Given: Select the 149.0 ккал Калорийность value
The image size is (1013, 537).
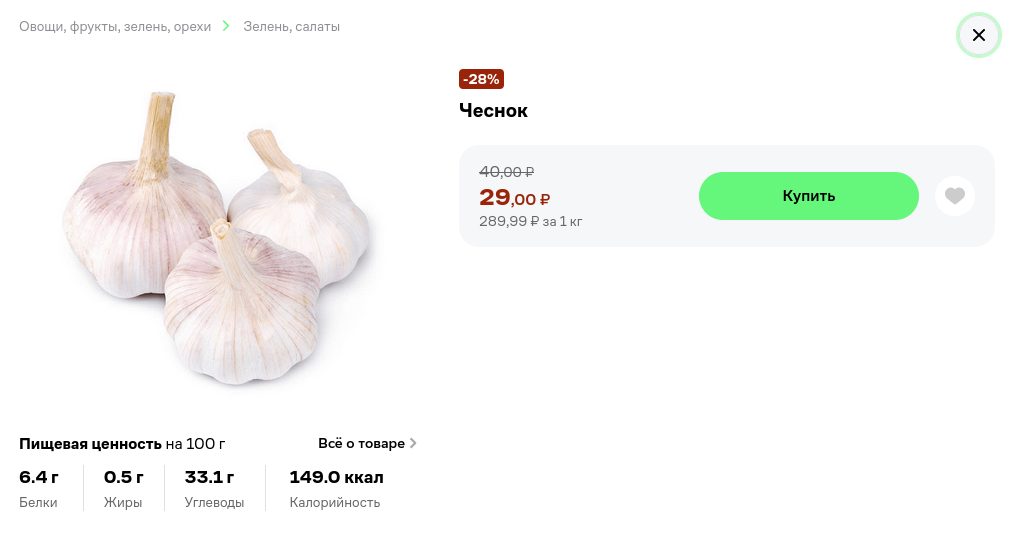Looking at the screenshot, I should tap(336, 478).
